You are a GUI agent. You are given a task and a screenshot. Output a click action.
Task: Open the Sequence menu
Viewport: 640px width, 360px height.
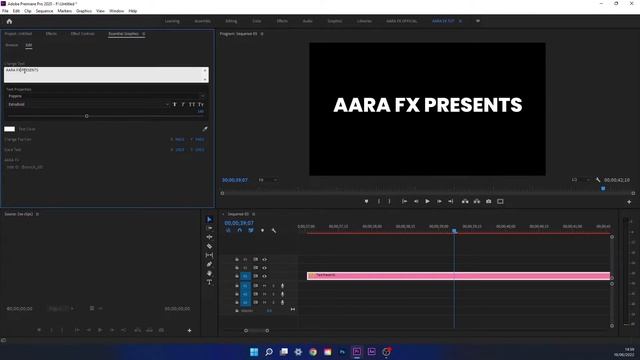click(44, 11)
